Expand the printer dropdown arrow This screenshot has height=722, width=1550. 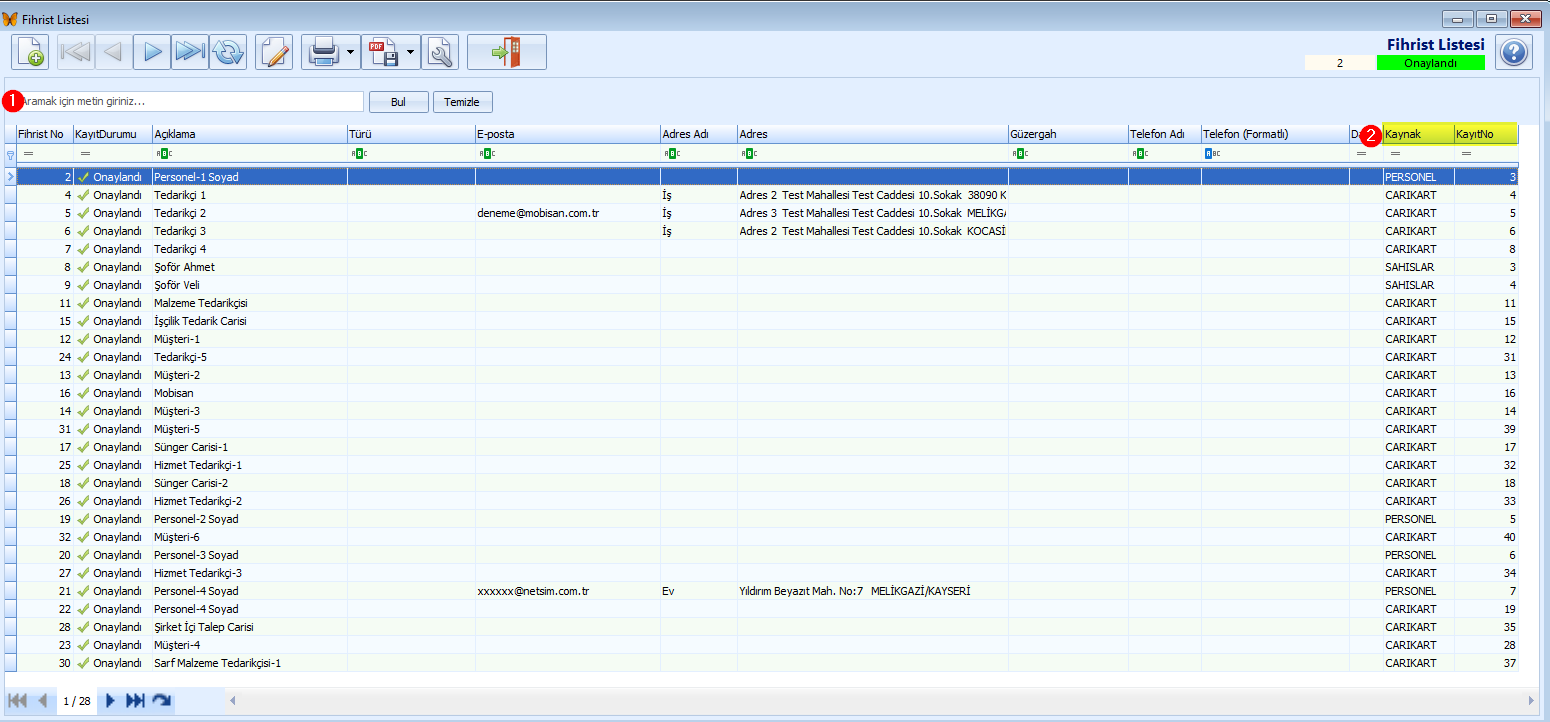coord(351,52)
